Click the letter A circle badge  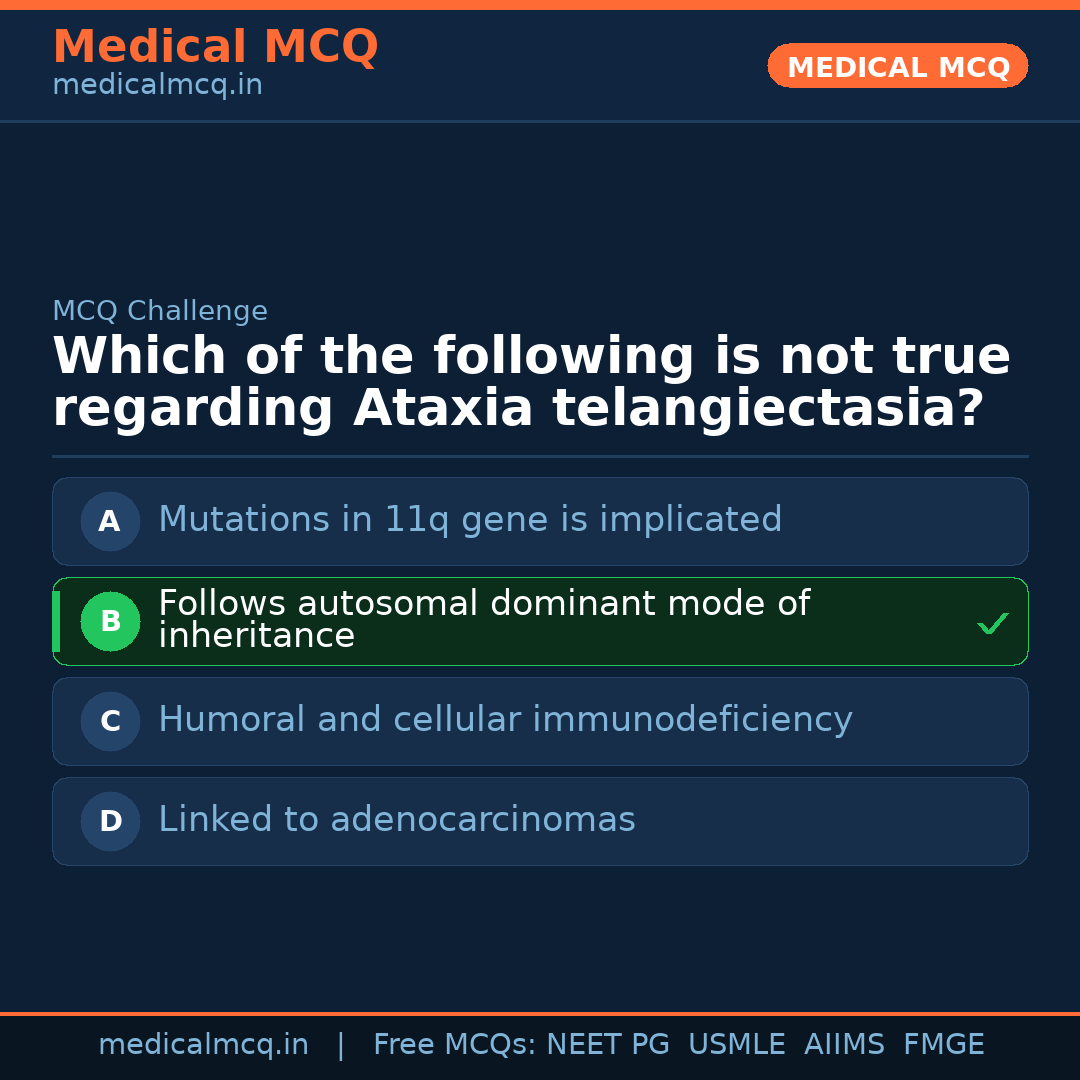(x=110, y=521)
